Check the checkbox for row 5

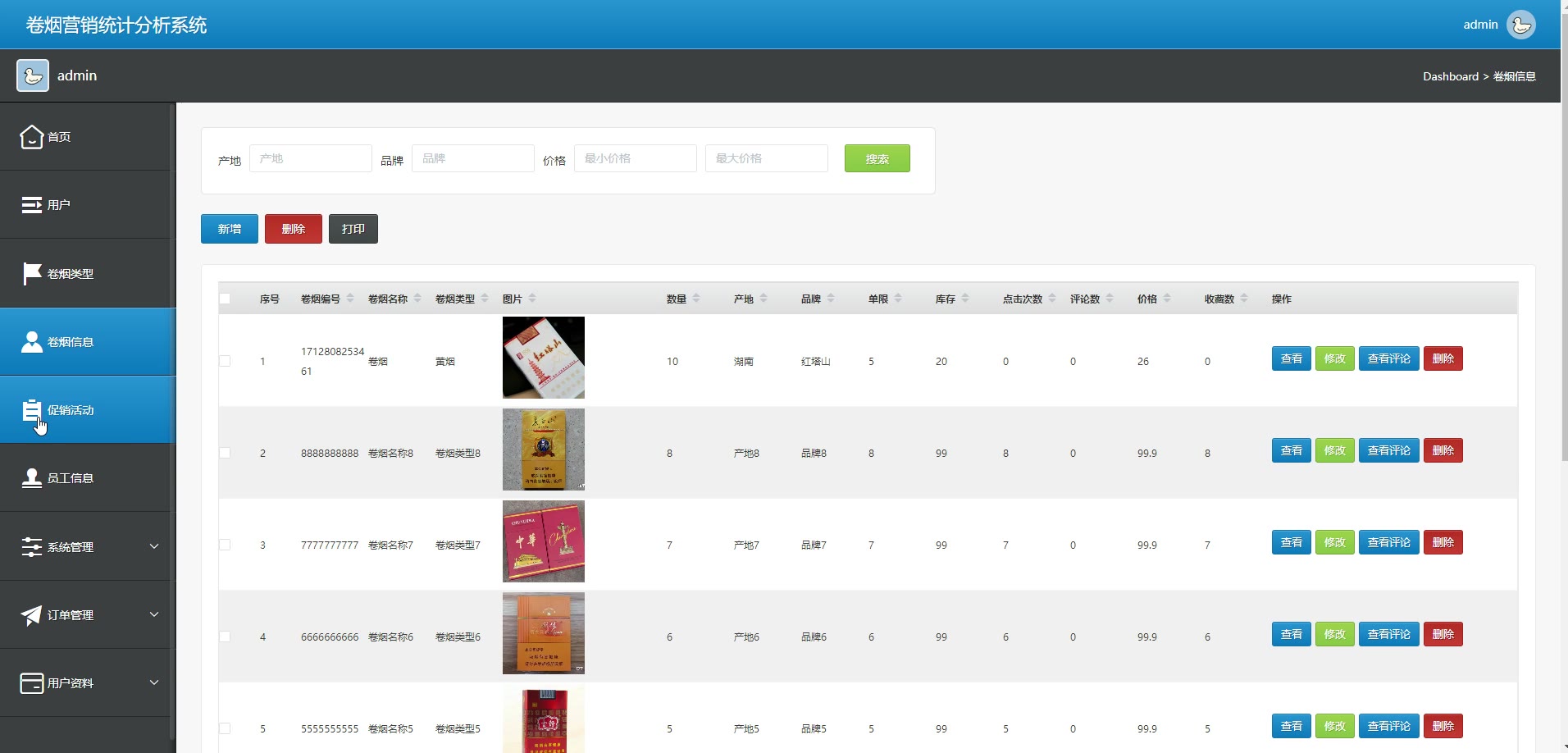pos(225,728)
